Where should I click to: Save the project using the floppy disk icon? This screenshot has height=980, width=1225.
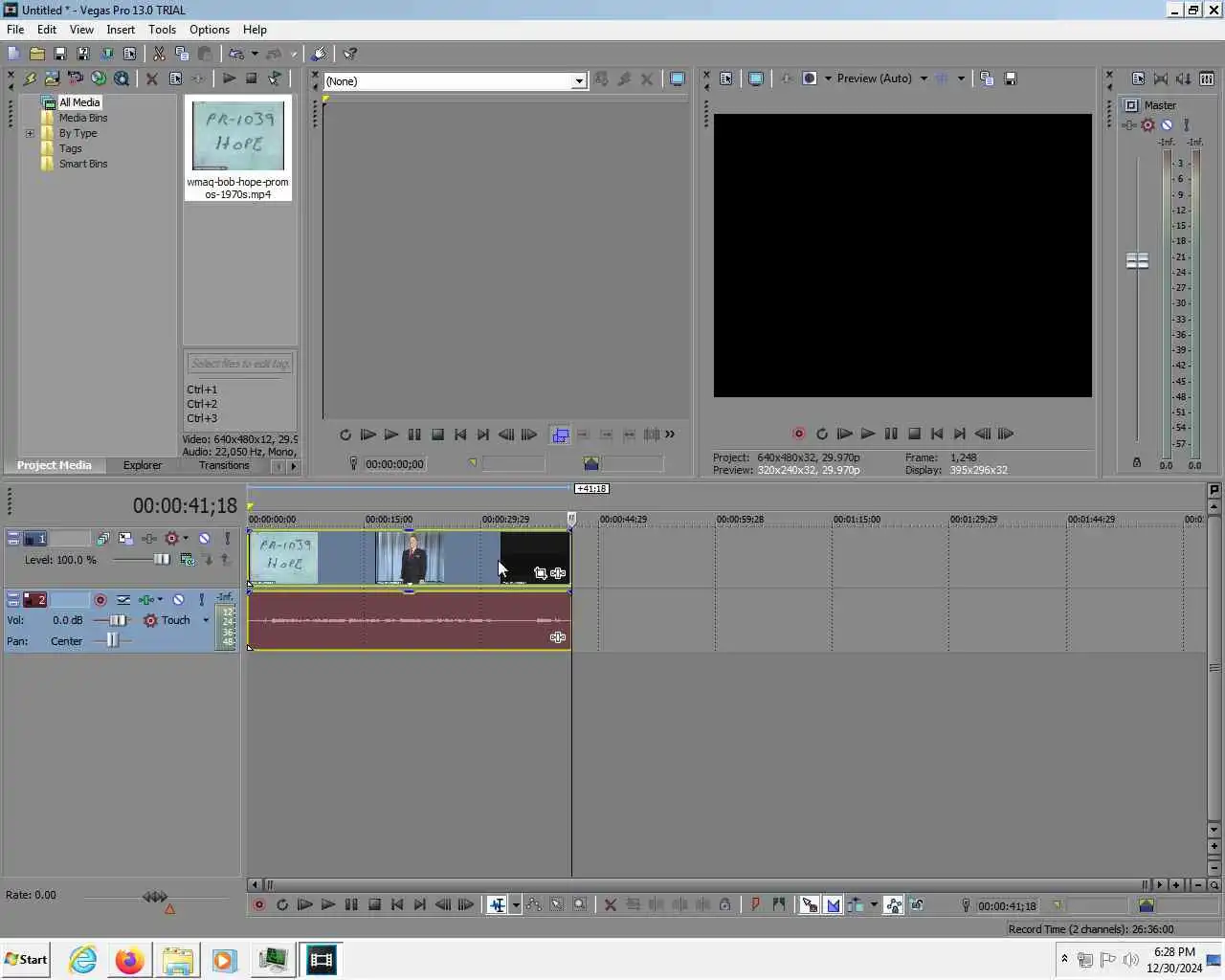(59, 54)
